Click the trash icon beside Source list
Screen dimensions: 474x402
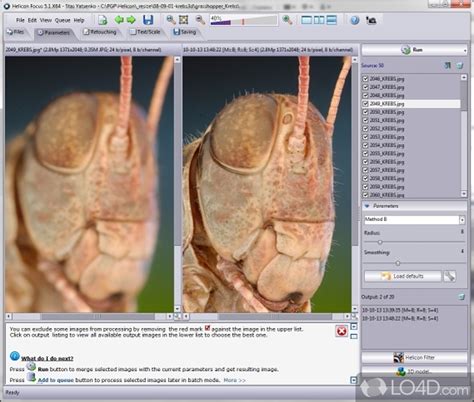point(460,66)
